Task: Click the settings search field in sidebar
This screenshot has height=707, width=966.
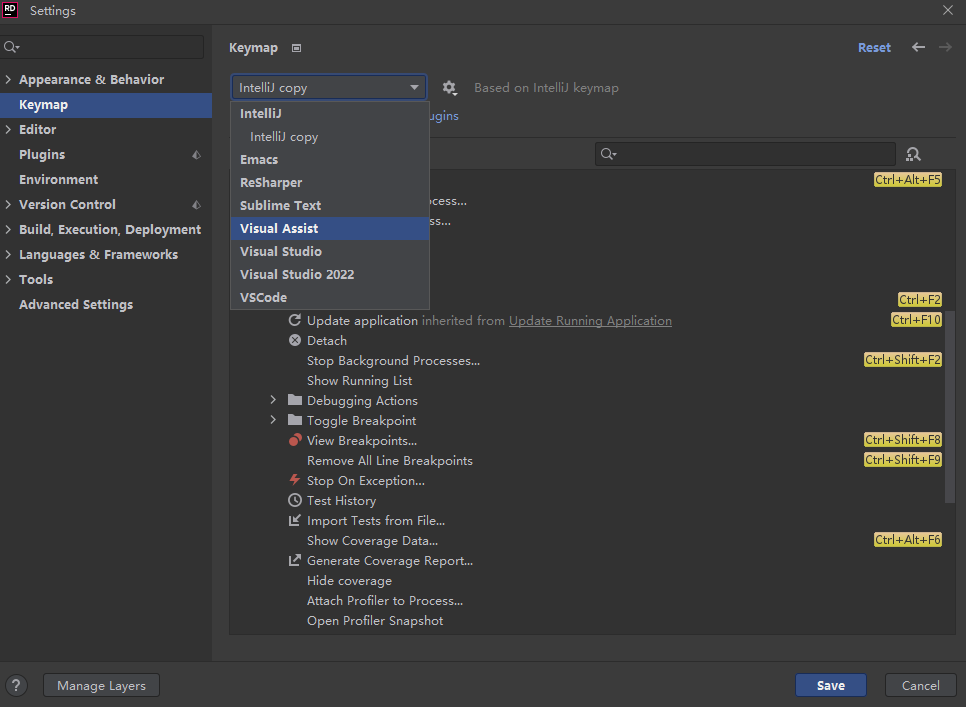Action: (x=102, y=47)
